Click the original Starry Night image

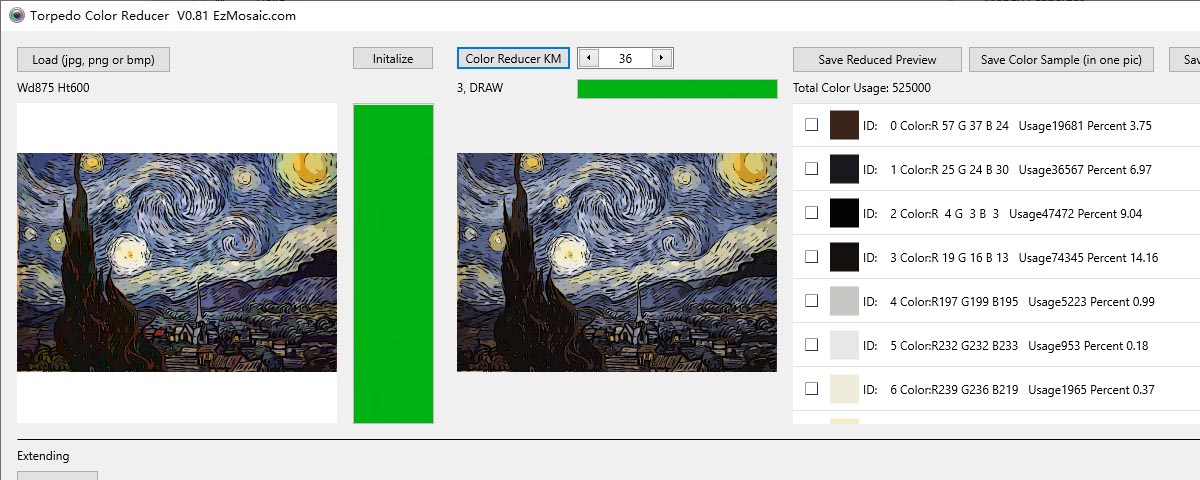click(177, 262)
